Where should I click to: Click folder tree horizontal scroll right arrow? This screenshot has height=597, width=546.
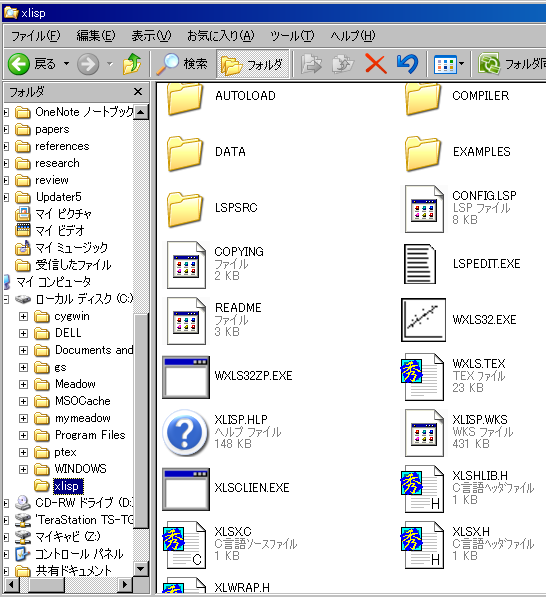(125, 585)
